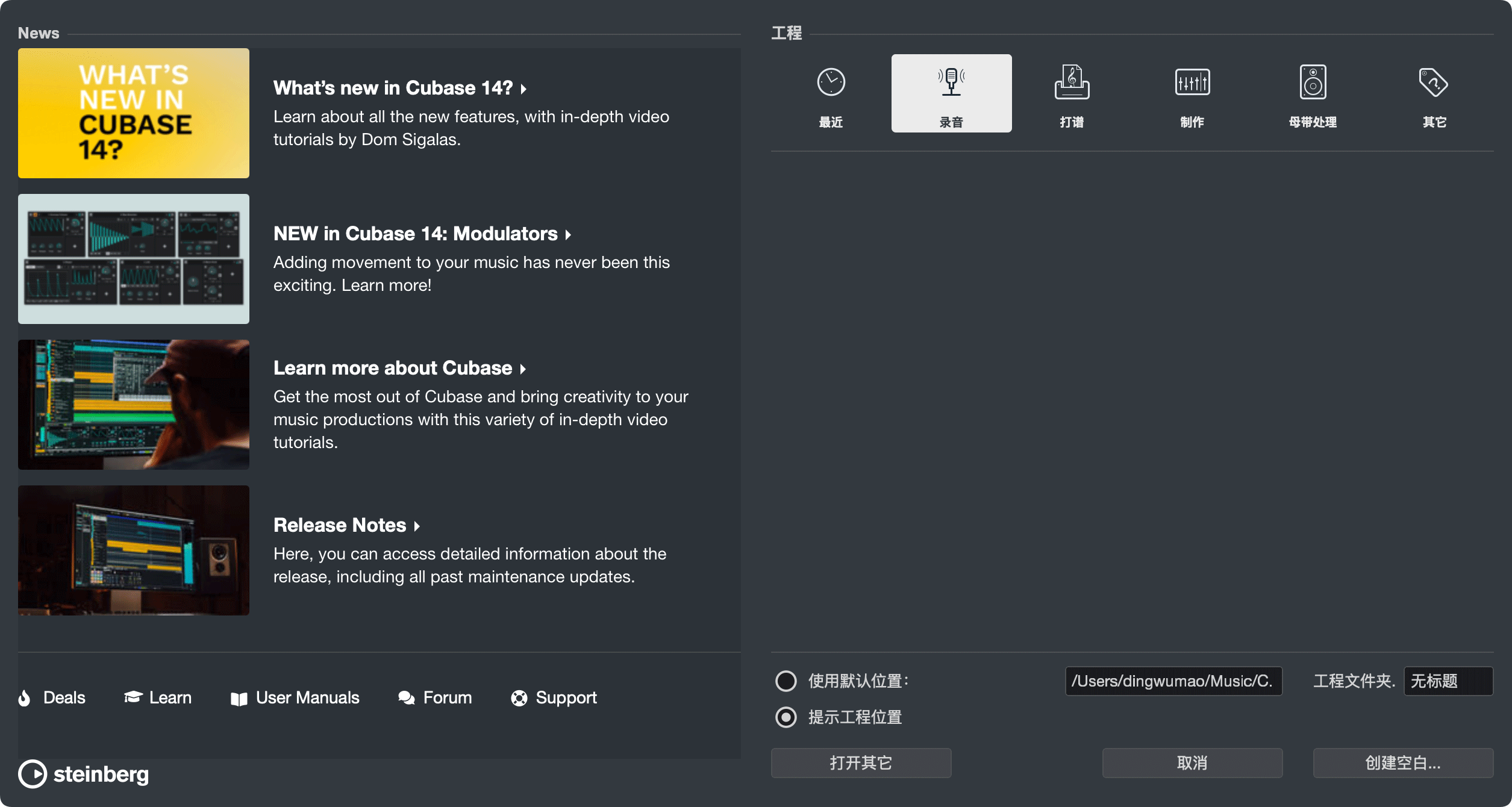Click the Cancel (取消) button
Image resolution: width=1512 pixels, height=807 pixels.
coord(1192,763)
